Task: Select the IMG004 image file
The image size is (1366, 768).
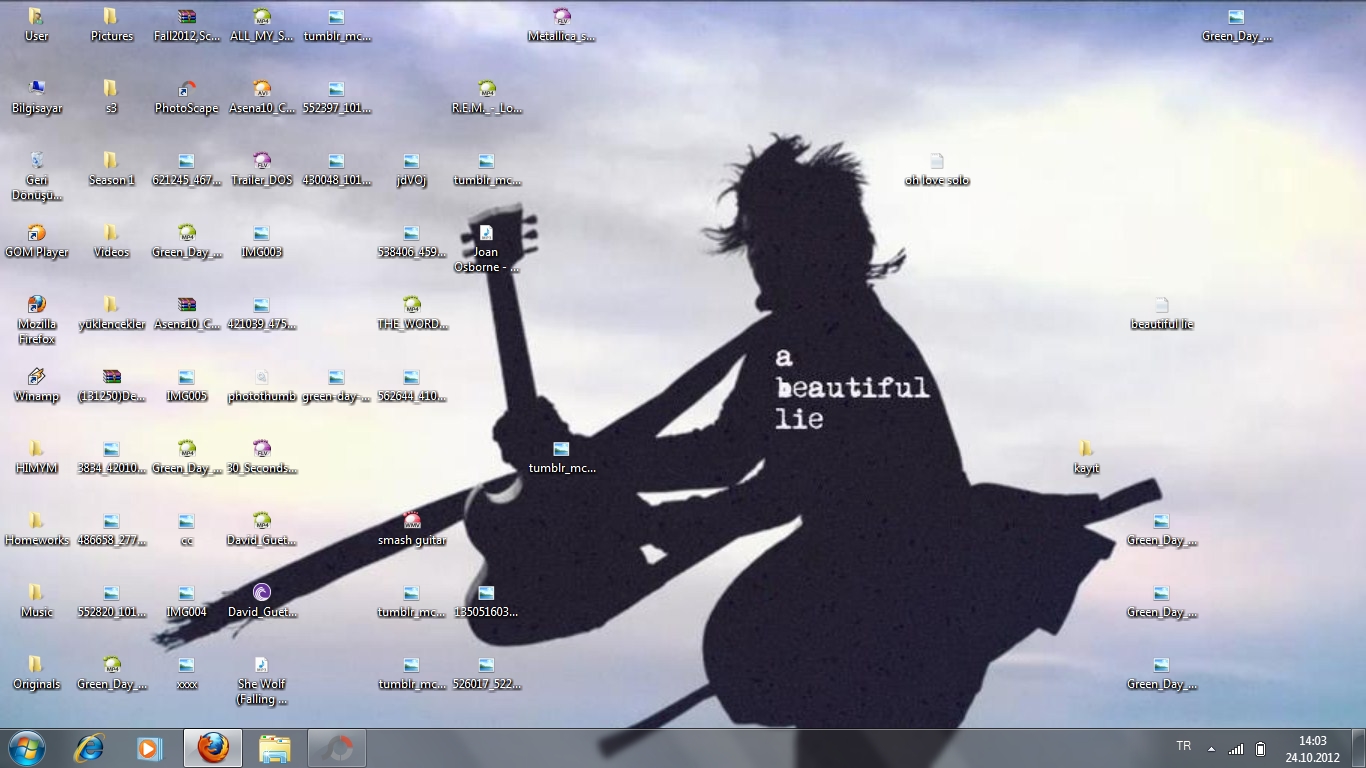Action: 186,601
